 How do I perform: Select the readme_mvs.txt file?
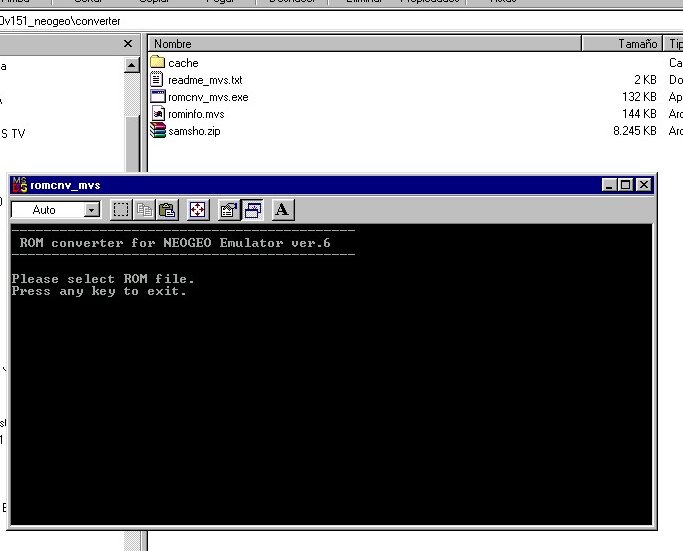coord(205,80)
